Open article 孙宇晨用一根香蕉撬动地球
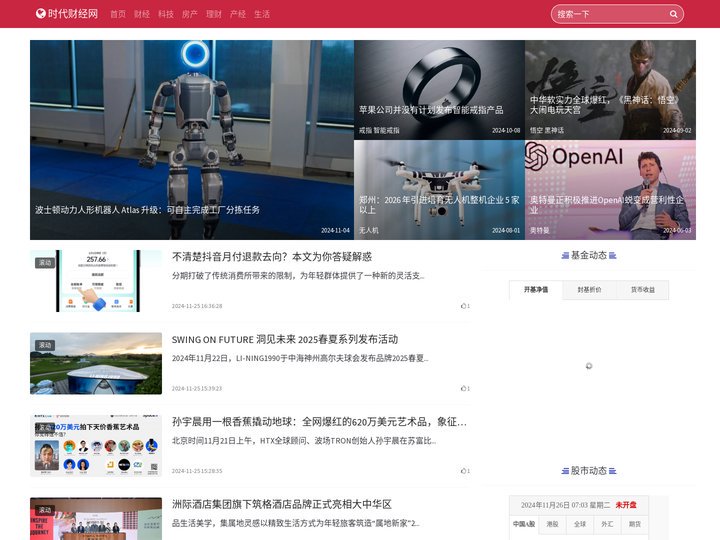The height and width of the screenshot is (540, 720). (x=319, y=422)
